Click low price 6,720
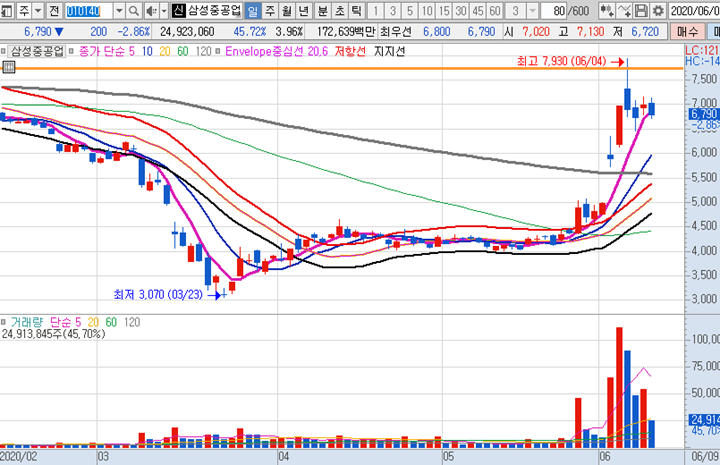 (645, 32)
